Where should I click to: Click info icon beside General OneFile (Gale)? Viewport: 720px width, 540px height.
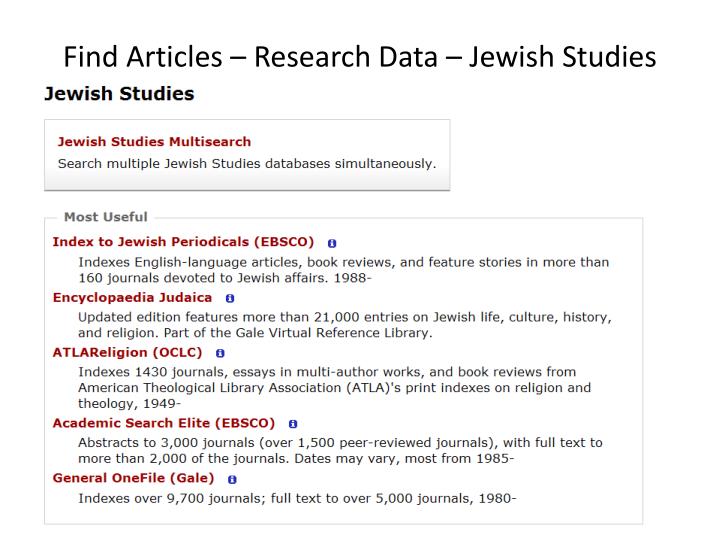pos(232,479)
